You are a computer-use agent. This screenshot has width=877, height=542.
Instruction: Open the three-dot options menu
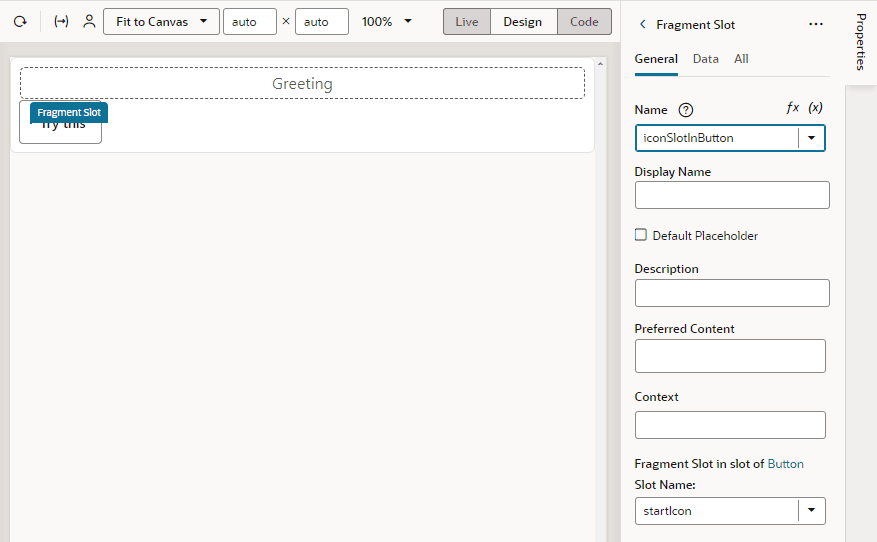tap(816, 24)
